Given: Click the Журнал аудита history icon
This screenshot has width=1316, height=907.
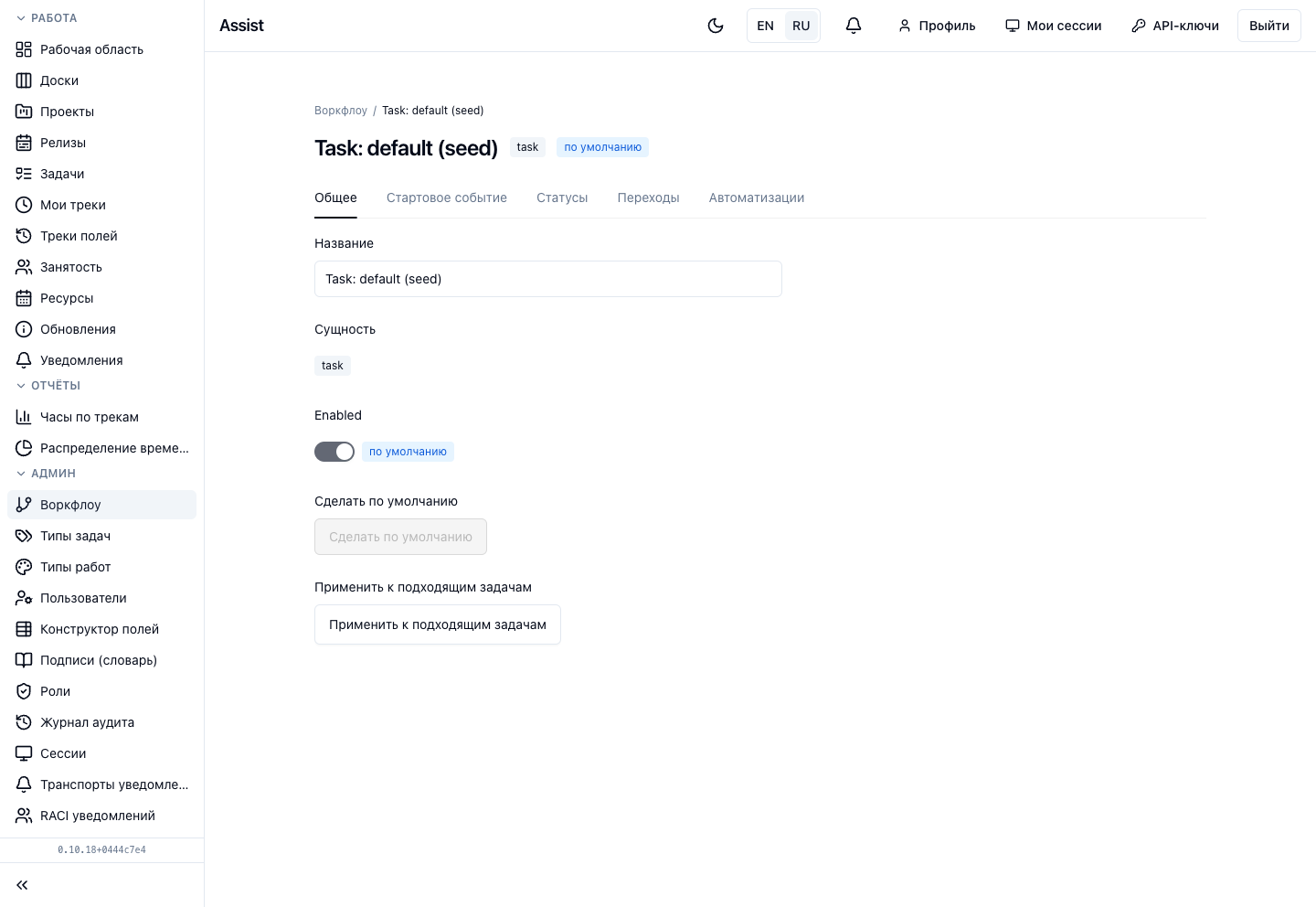Looking at the screenshot, I should coord(24,722).
